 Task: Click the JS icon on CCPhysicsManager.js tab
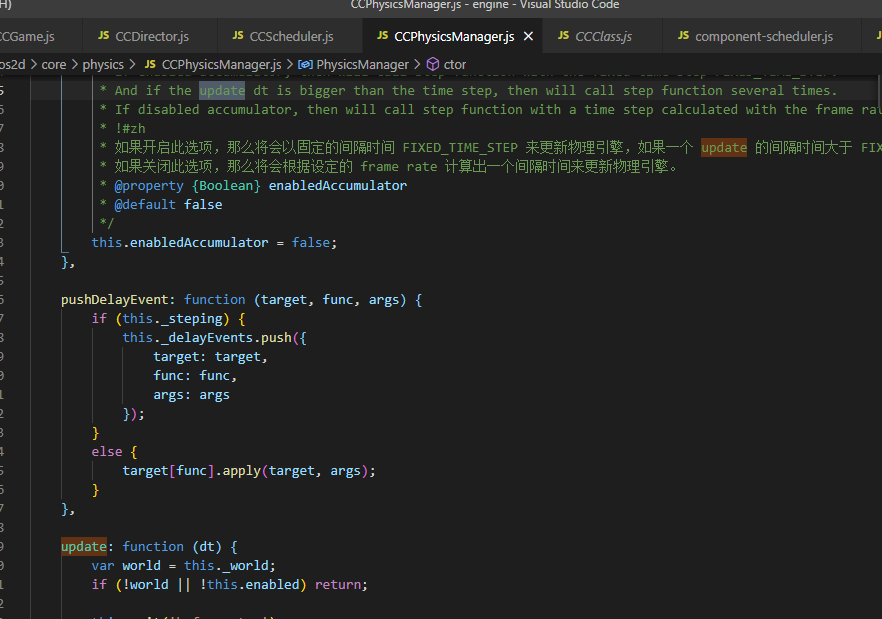382,35
